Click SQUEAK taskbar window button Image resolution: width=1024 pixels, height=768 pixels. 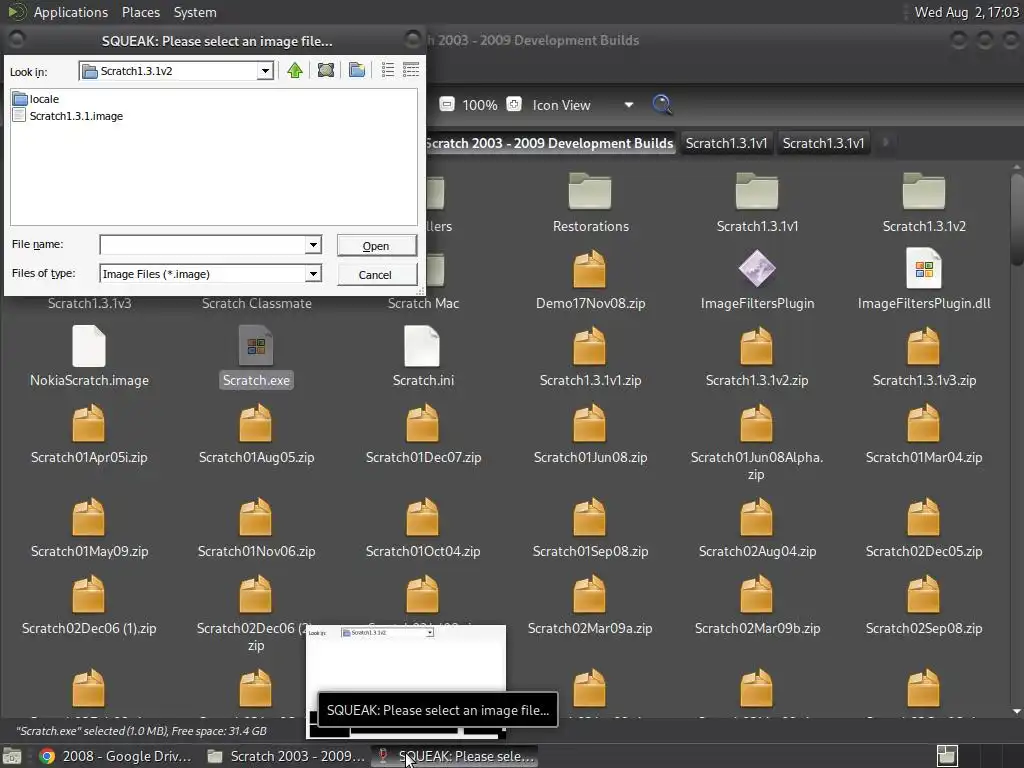pos(456,756)
